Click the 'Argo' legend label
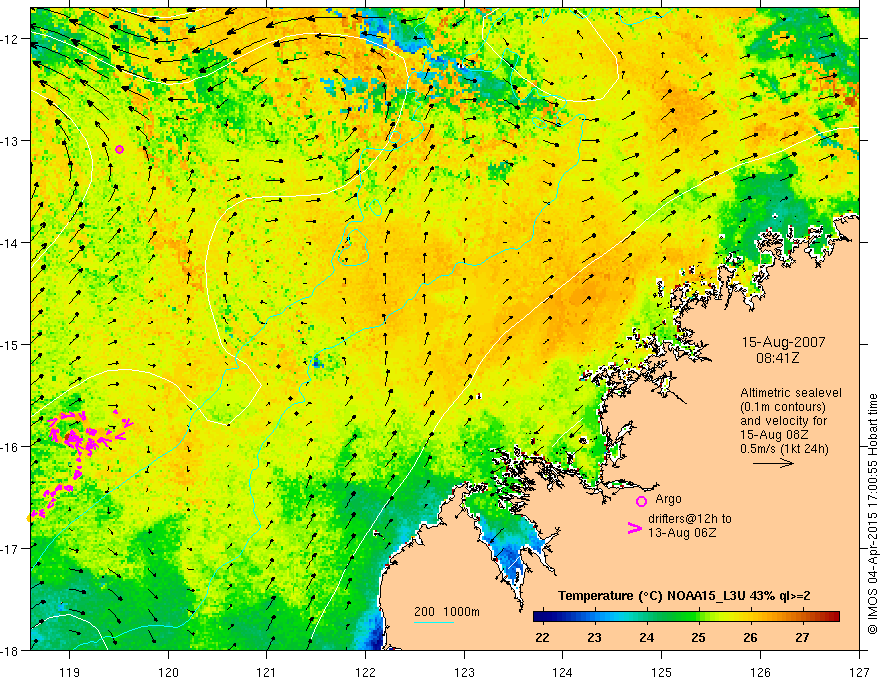880x680 pixels. pos(668,499)
